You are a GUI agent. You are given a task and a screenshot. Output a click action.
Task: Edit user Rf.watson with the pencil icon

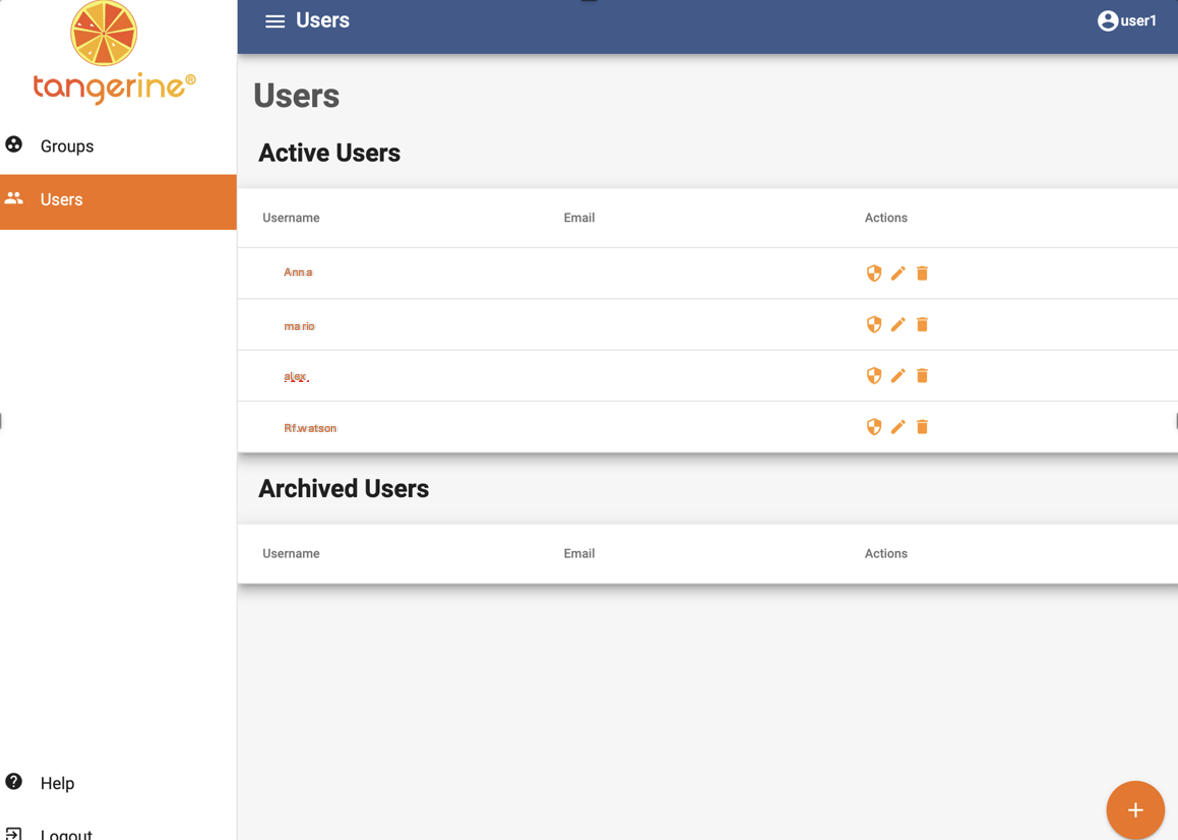(898, 427)
